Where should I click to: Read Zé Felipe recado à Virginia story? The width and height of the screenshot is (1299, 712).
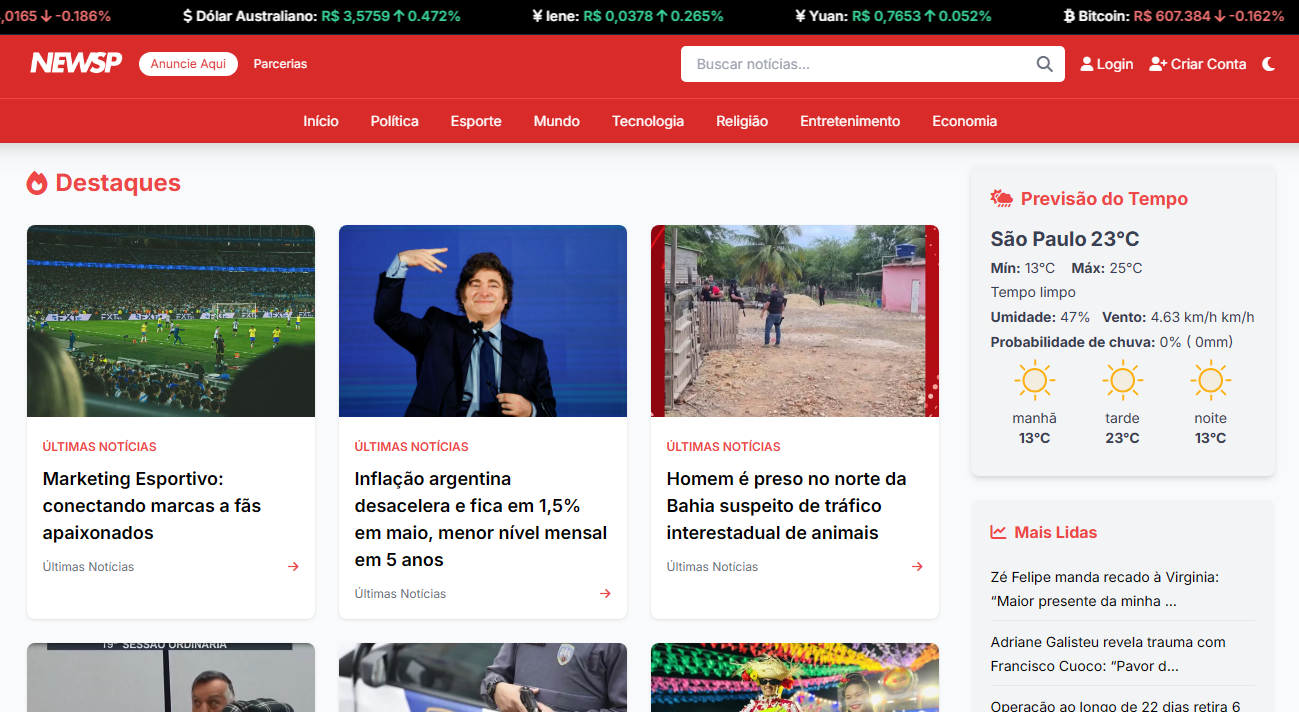(1104, 589)
